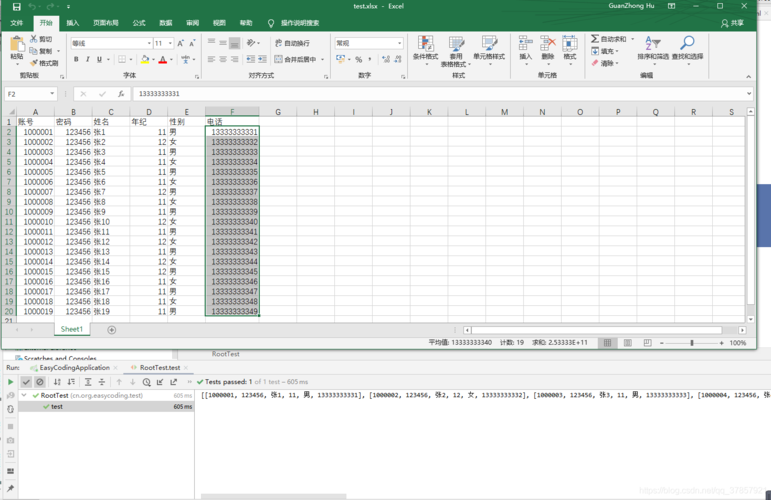Viewport: 771px width, 500px height.
Task: Select the RootTest.test run tab
Action: tap(160, 368)
